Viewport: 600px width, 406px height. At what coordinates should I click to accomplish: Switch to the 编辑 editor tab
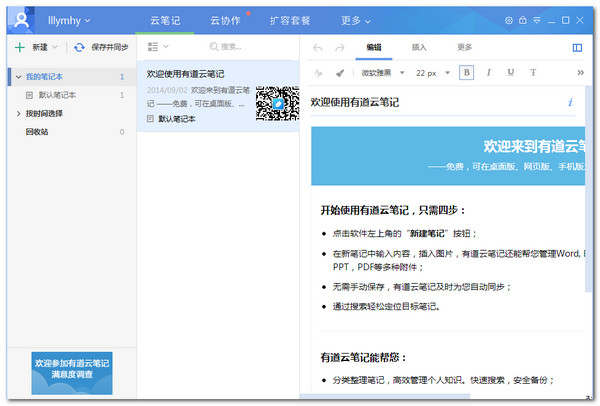(374, 47)
